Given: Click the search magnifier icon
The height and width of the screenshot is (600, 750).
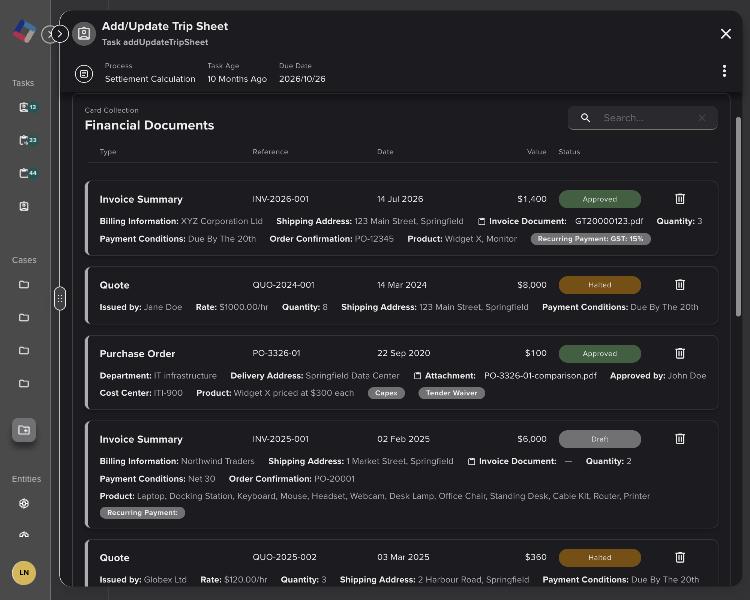Looking at the screenshot, I should tap(585, 118).
